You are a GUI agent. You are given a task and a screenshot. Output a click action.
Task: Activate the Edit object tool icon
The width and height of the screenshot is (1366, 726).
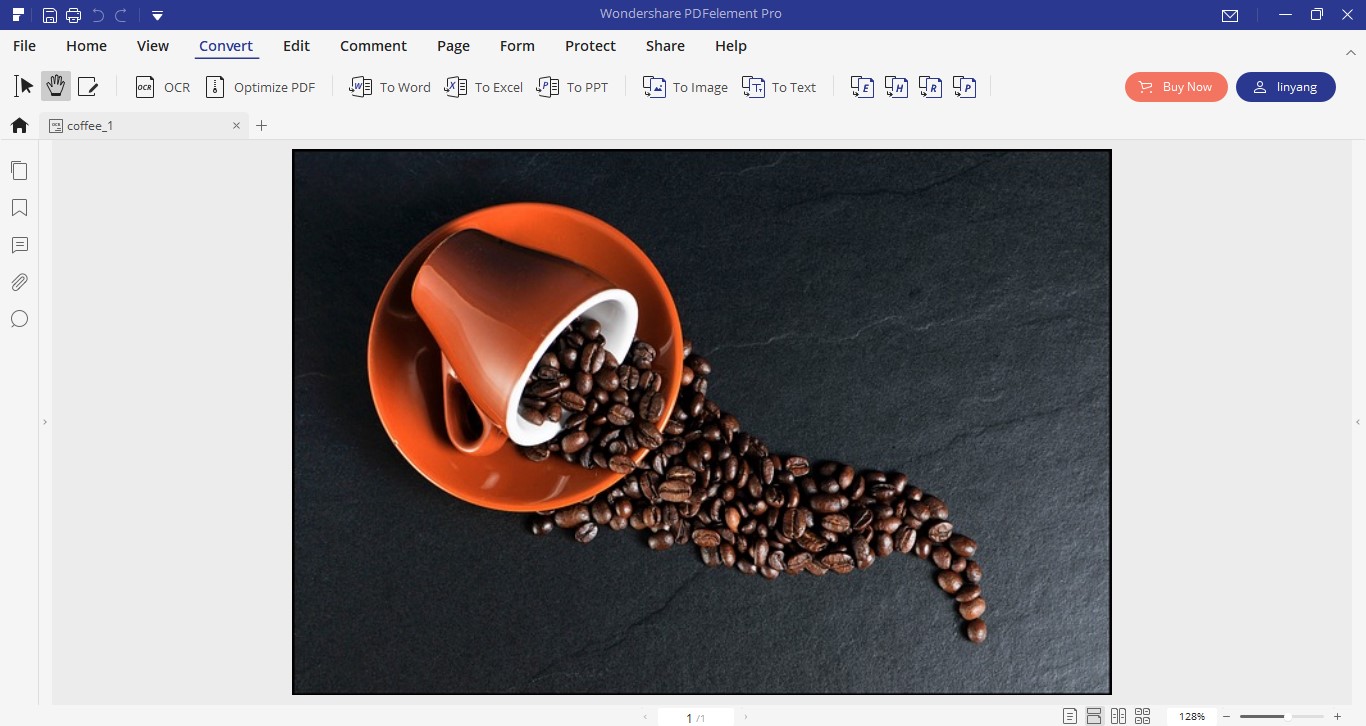click(x=88, y=87)
